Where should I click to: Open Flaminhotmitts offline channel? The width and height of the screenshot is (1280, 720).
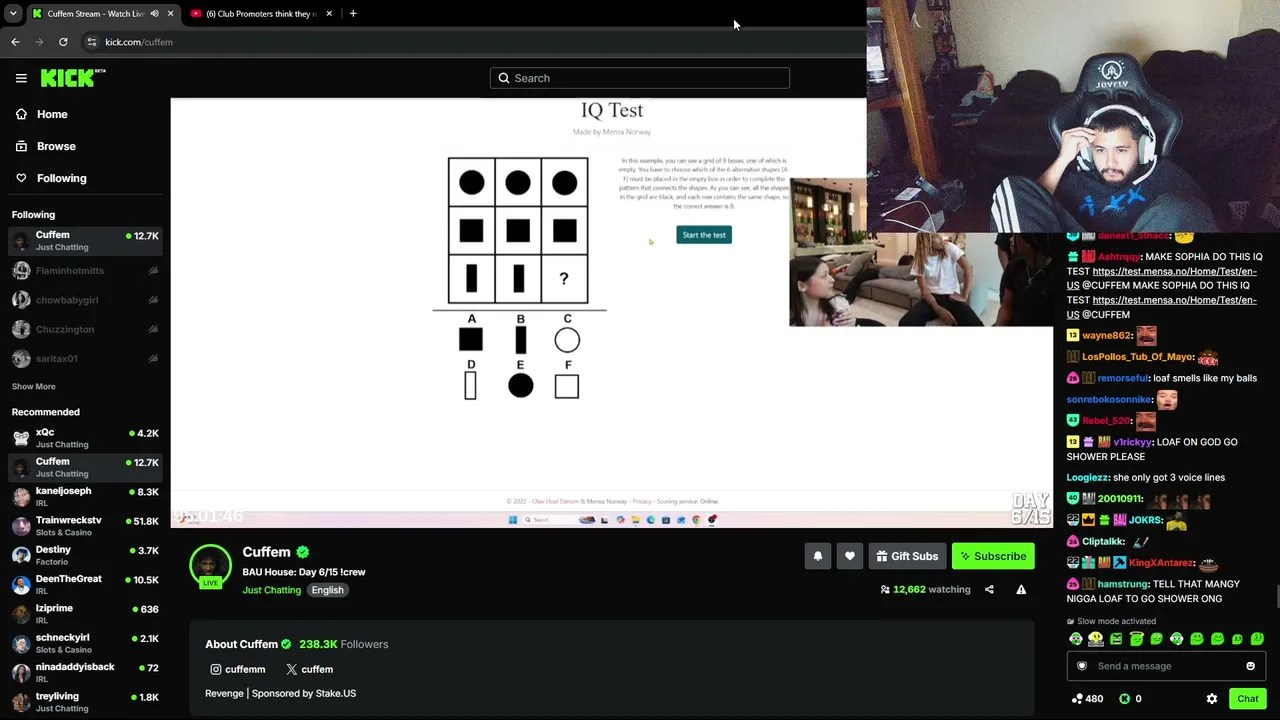[x=85, y=271]
